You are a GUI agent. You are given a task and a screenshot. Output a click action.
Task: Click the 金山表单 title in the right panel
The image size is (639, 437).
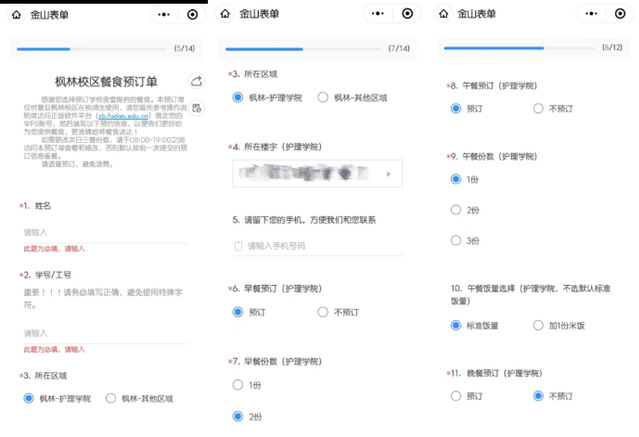[x=477, y=14]
